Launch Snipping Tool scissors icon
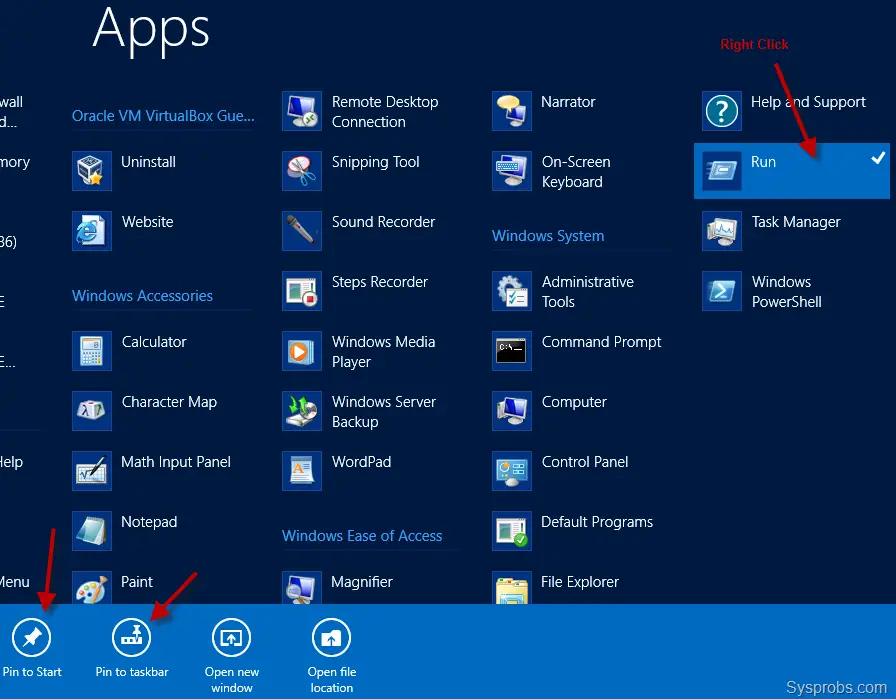This screenshot has width=896, height=699. [302, 171]
